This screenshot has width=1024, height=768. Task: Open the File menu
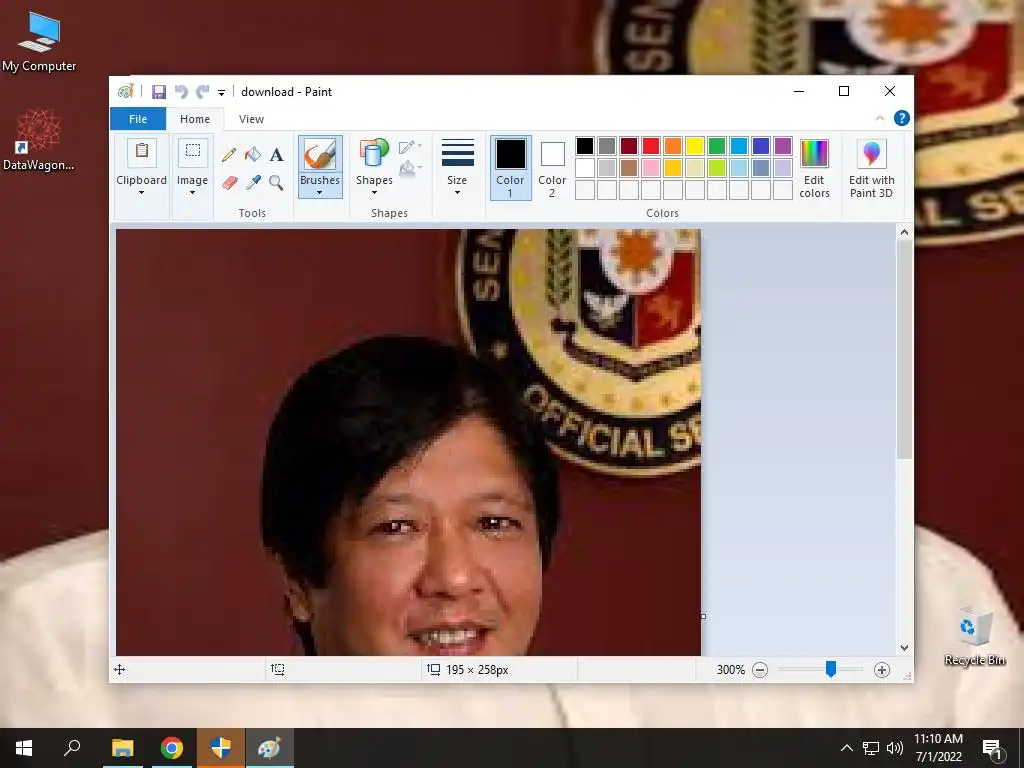click(x=138, y=119)
